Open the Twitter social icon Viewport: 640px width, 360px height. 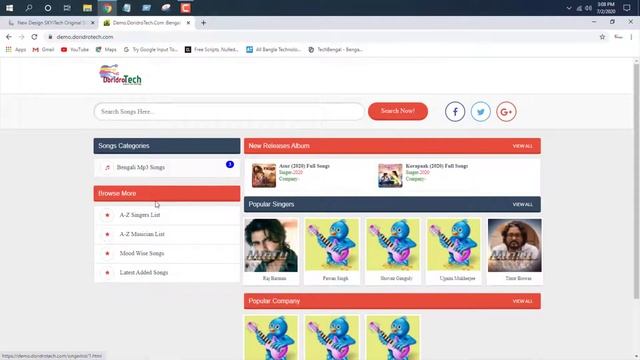point(481,111)
